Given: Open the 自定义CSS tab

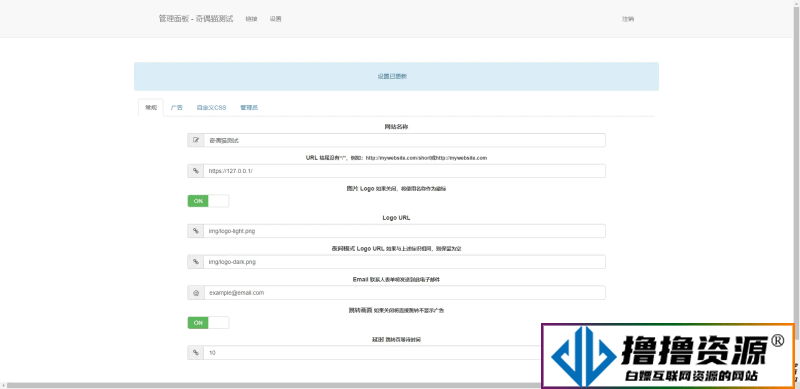Looking at the screenshot, I should click(211, 108).
